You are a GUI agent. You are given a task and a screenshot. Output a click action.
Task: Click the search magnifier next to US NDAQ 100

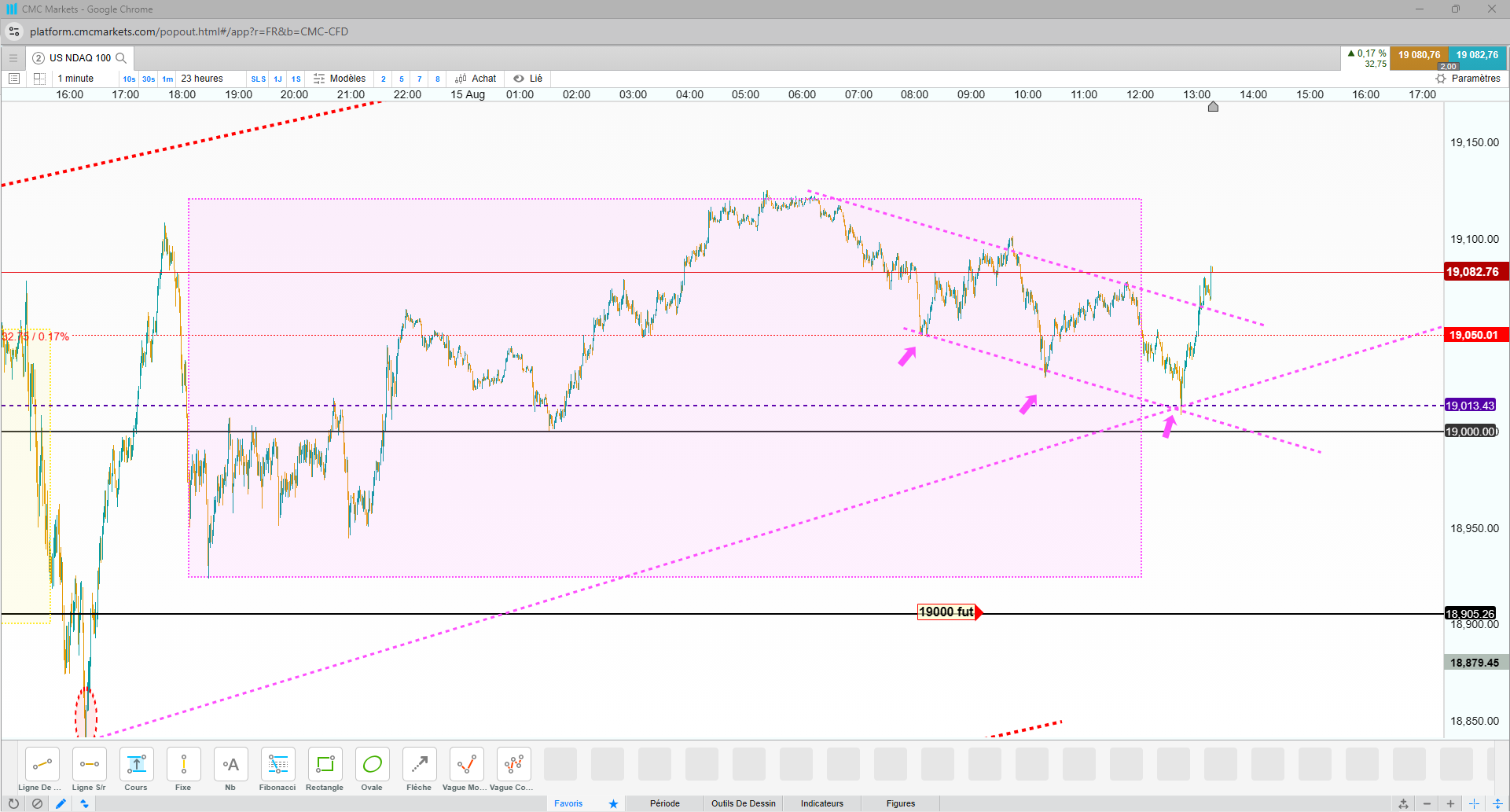[121, 58]
